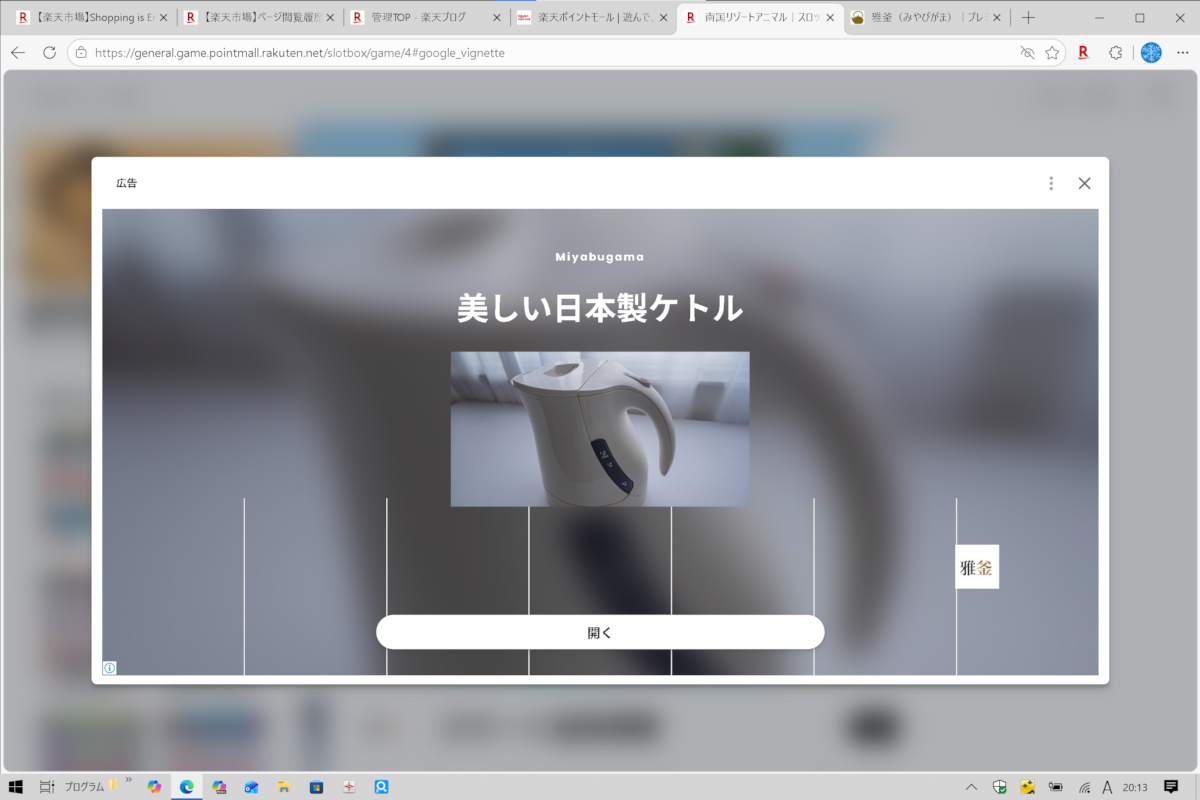Click the AdChoices info icon
The image size is (1200, 800).
[110, 668]
